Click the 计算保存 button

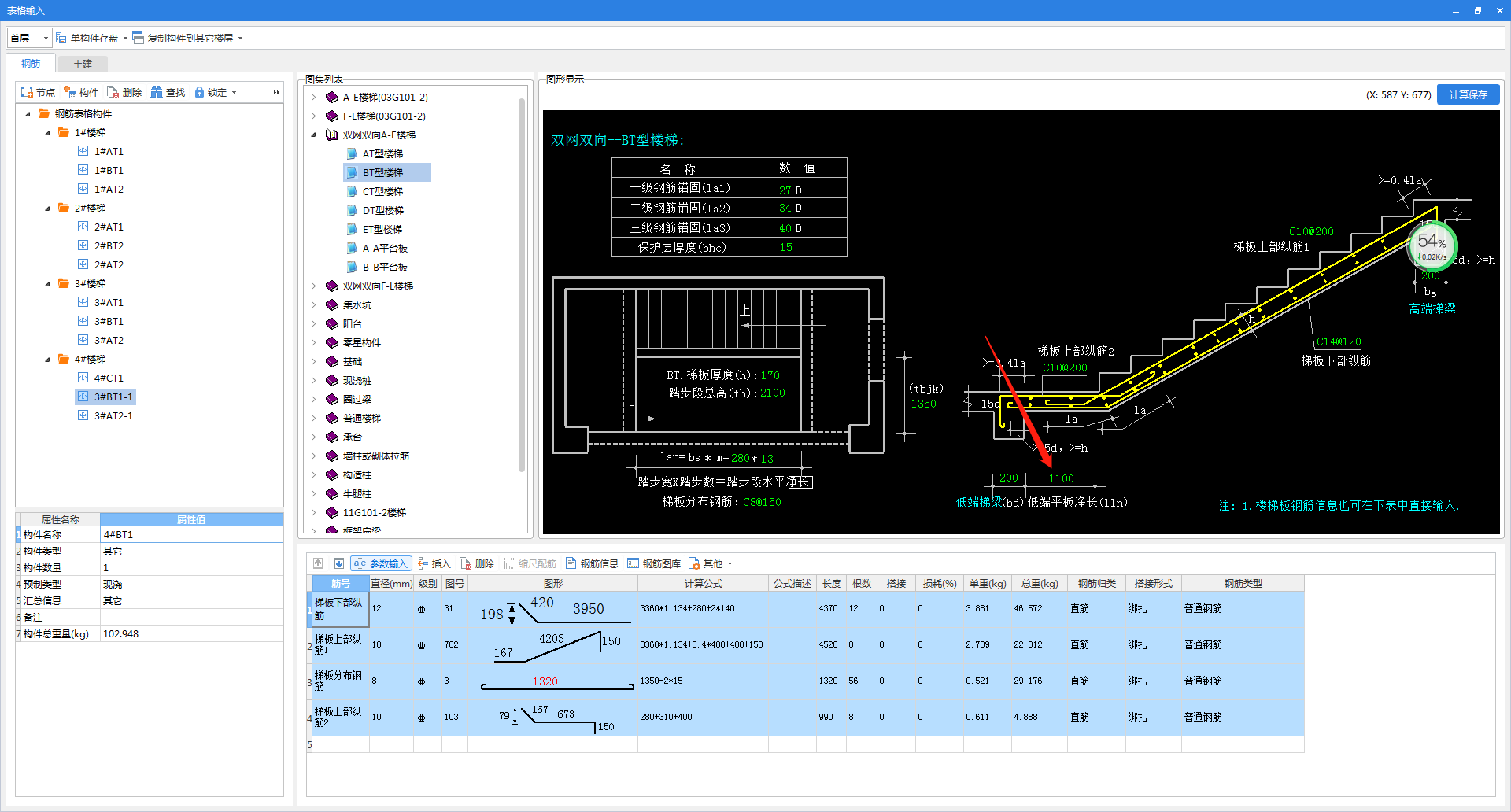tap(1468, 94)
